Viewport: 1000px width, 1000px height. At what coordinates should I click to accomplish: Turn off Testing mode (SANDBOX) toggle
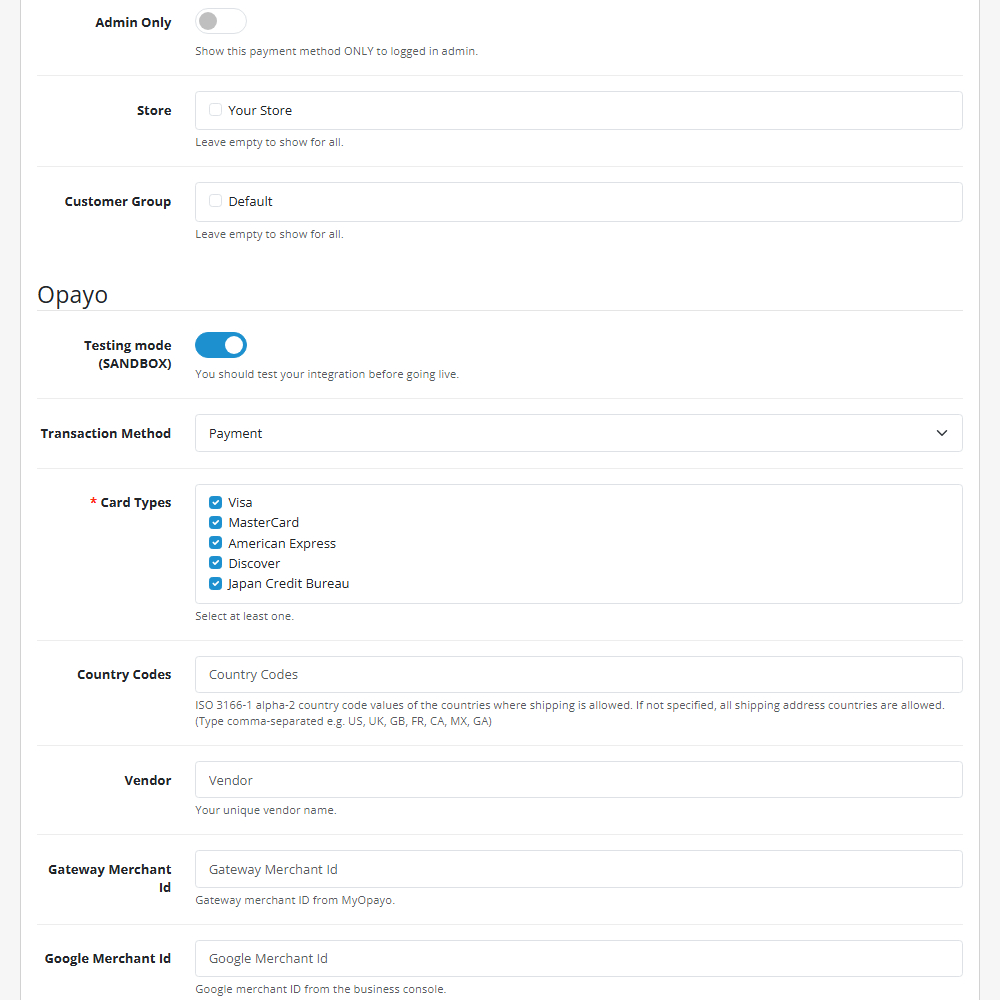point(220,345)
